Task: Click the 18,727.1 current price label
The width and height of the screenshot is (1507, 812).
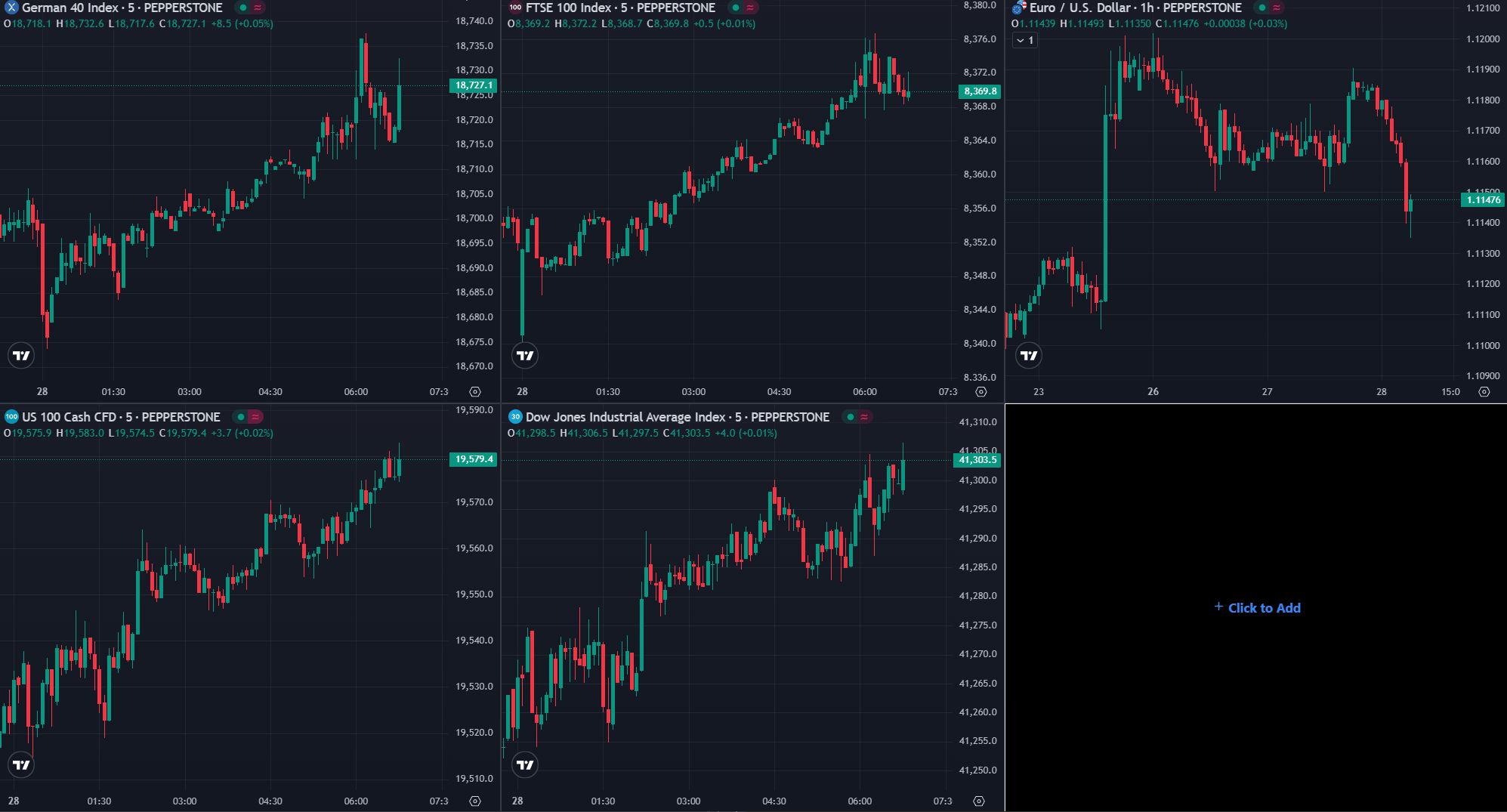Action: [474, 85]
